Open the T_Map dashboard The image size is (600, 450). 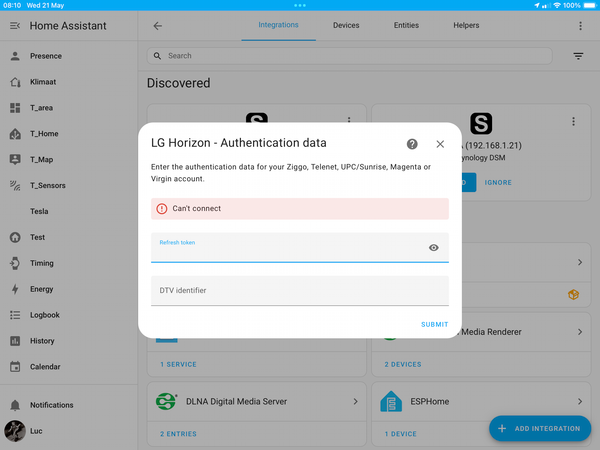point(68,160)
